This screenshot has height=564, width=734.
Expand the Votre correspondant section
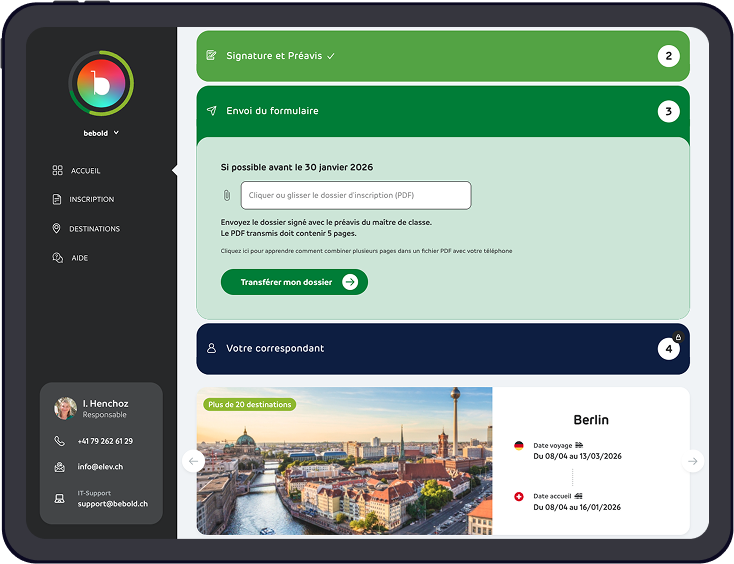pos(443,349)
